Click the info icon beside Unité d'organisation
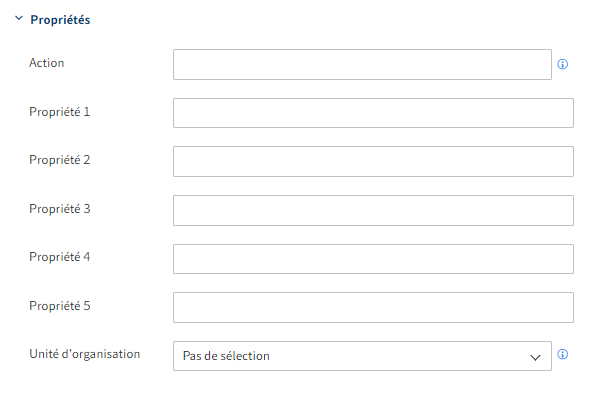This screenshot has width=590, height=395. coord(563,354)
